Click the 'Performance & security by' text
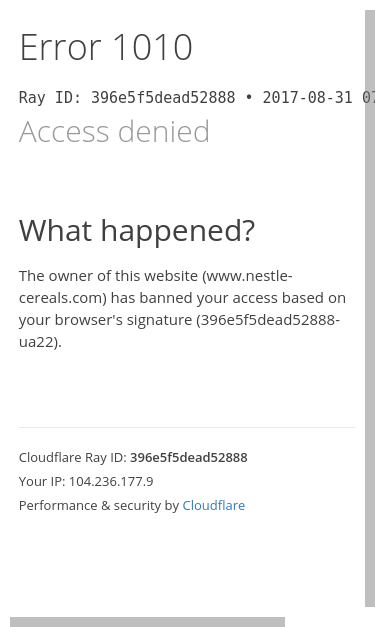The image size is (375, 627). coord(99,505)
